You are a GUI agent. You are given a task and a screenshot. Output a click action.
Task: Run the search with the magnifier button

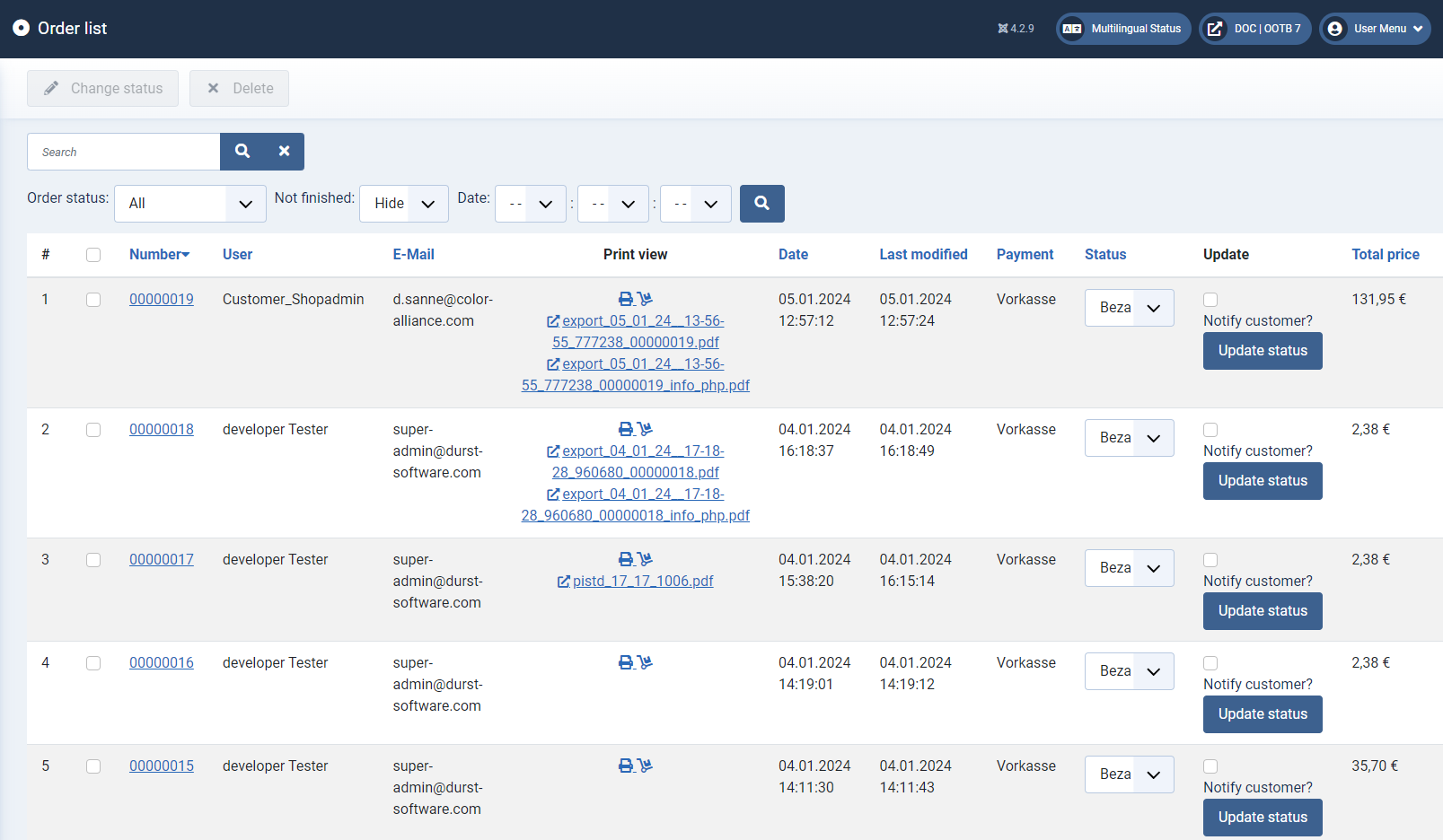(242, 152)
